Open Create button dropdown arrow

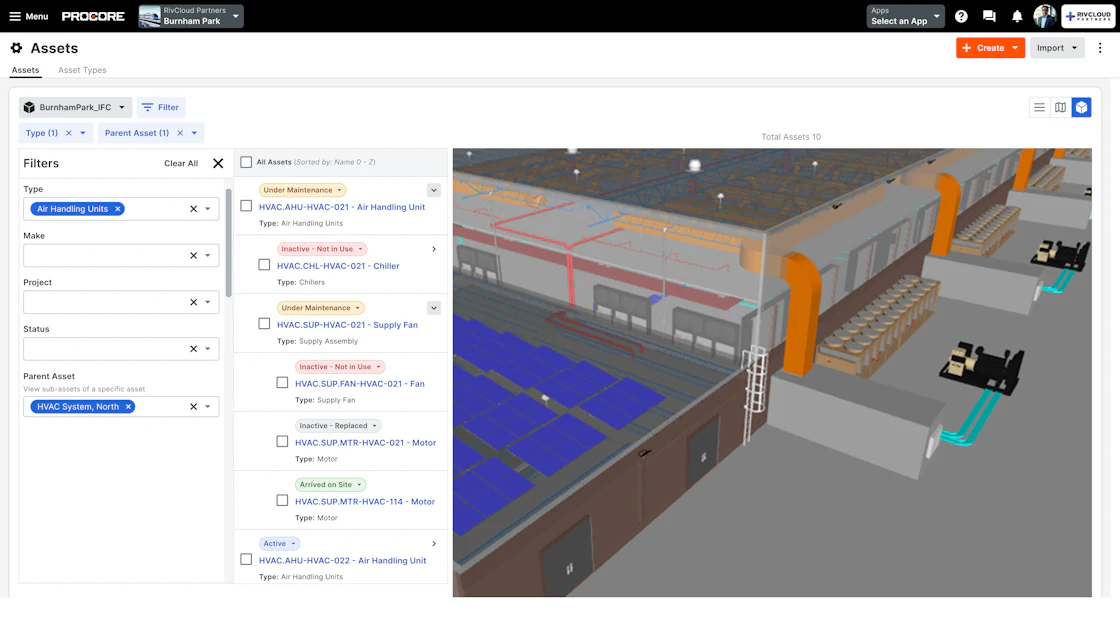pos(1015,48)
